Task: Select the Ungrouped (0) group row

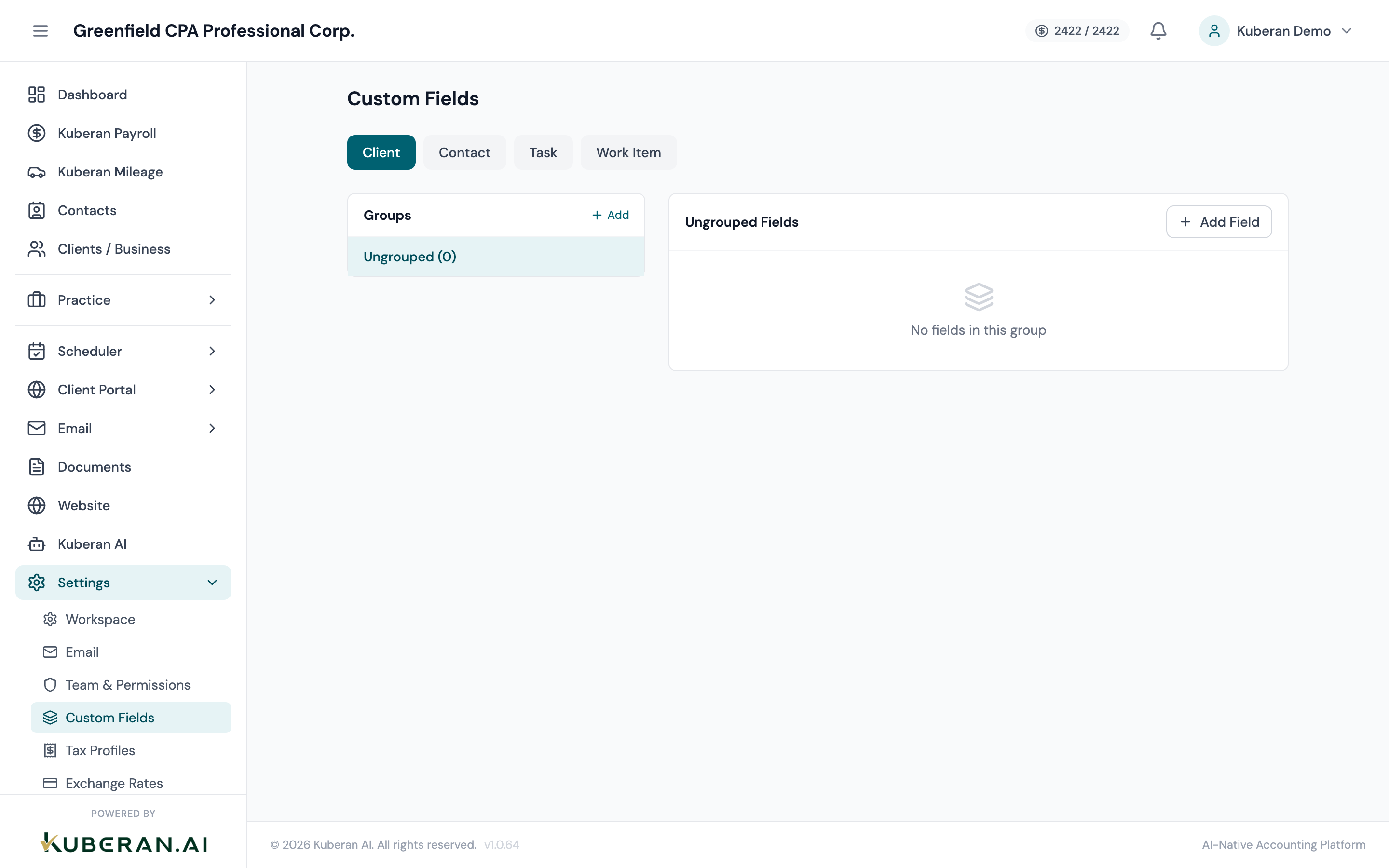Action: [496, 257]
